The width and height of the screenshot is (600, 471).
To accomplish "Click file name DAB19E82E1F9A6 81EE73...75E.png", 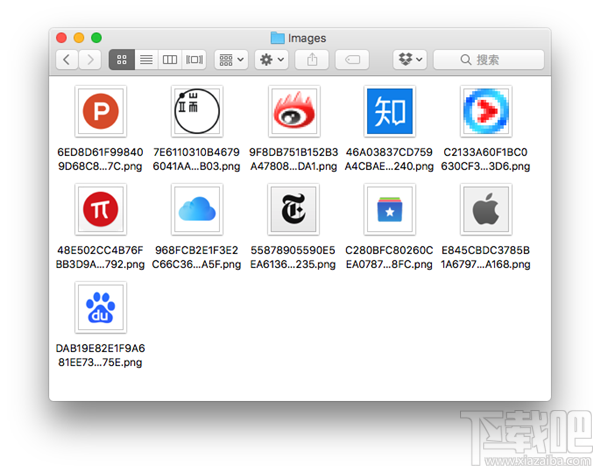I will tap(100, 355).
